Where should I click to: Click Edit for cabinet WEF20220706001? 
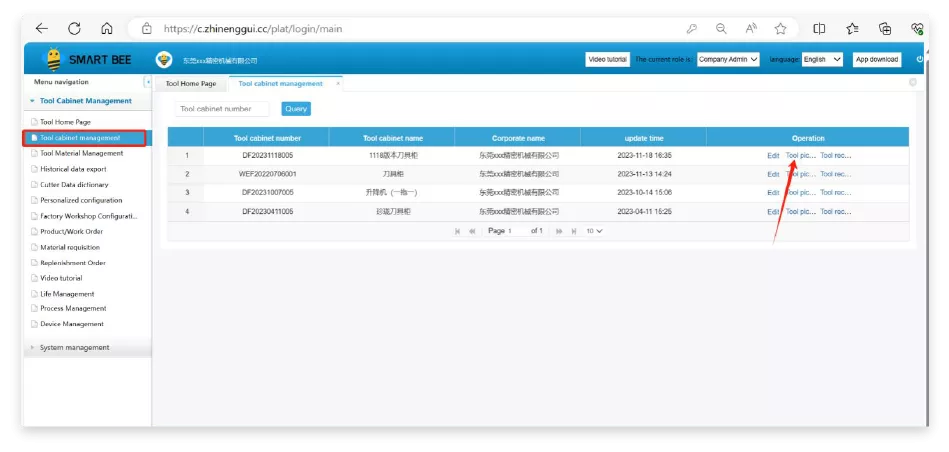[773, 174]
